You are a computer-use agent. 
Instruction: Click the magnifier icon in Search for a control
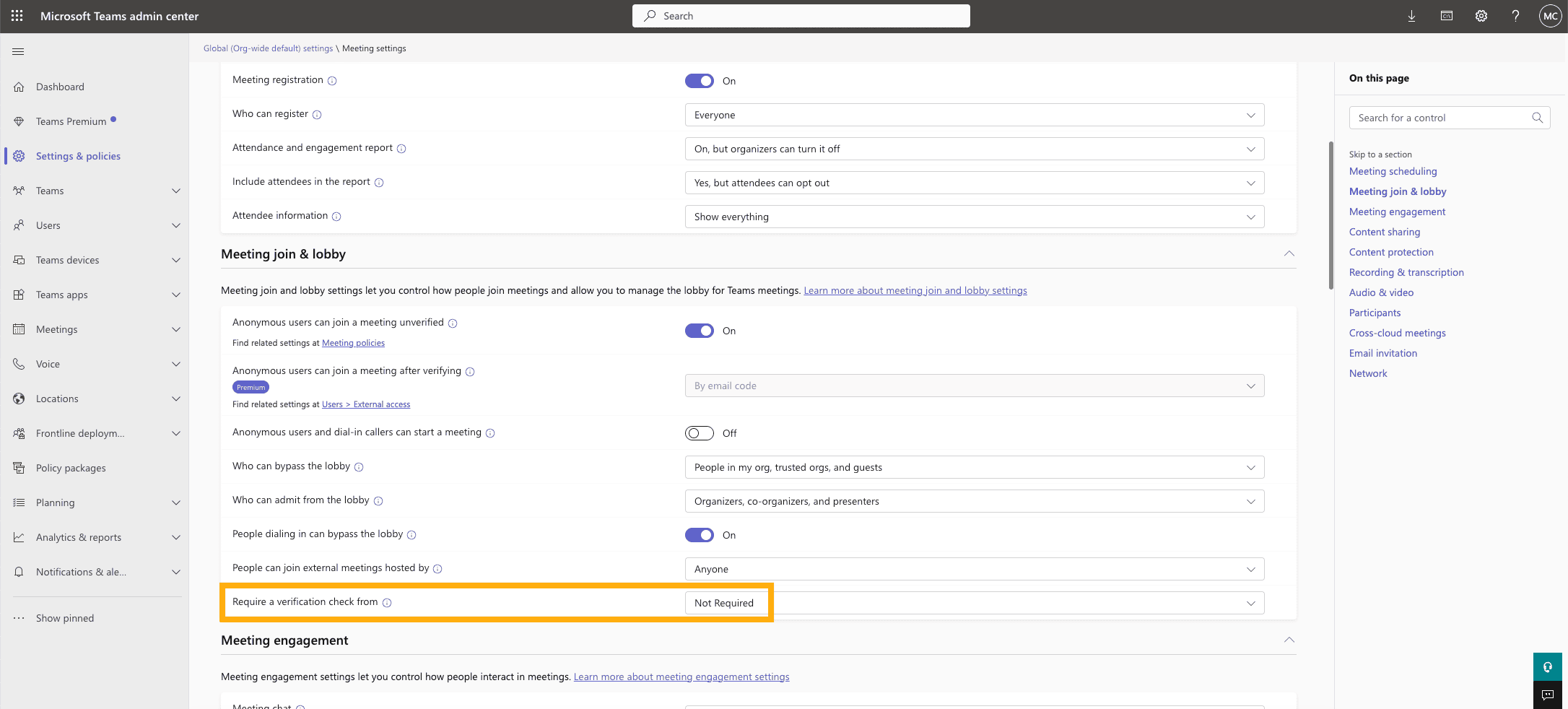click(1537, 118)
